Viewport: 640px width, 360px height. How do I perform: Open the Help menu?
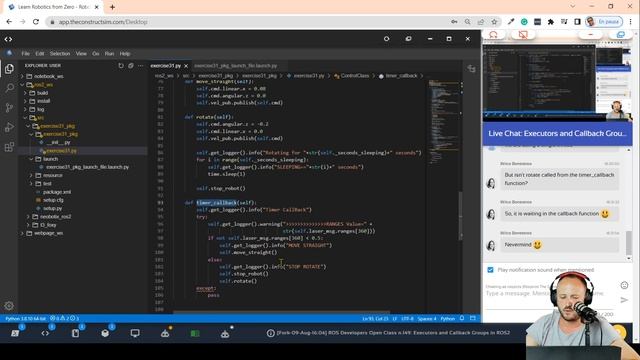coord(125,53)
